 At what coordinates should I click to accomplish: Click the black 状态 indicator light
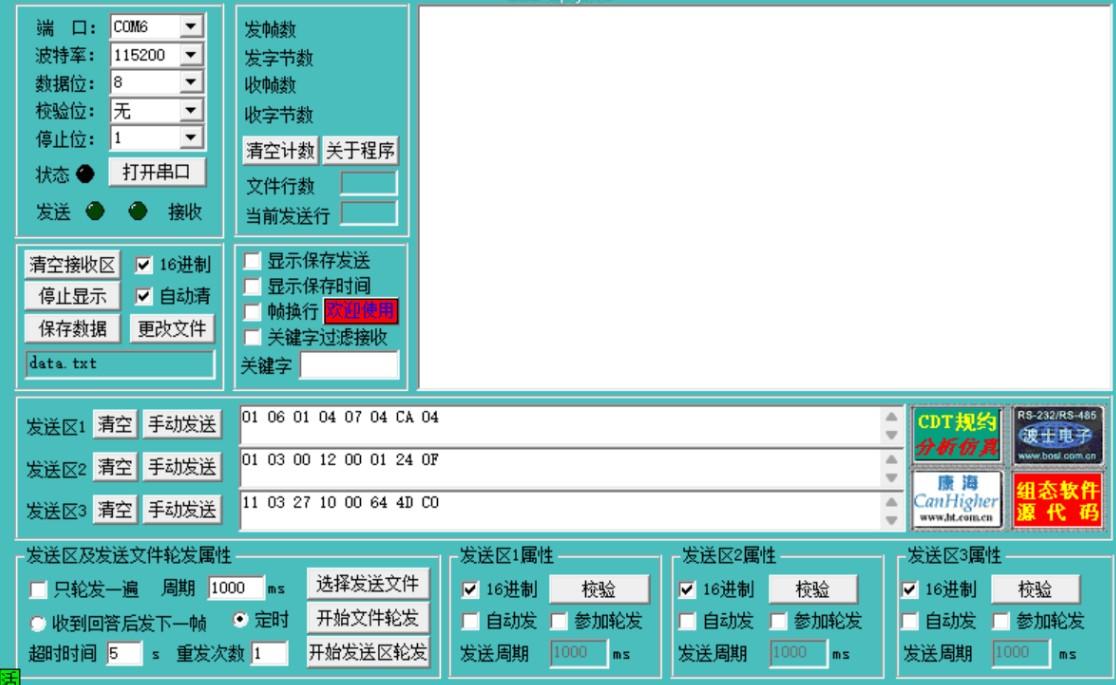tap(85, 174)
